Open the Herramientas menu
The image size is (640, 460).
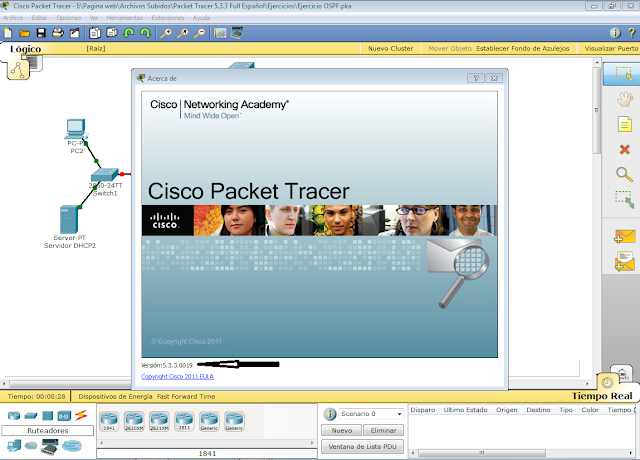point(124,18)
